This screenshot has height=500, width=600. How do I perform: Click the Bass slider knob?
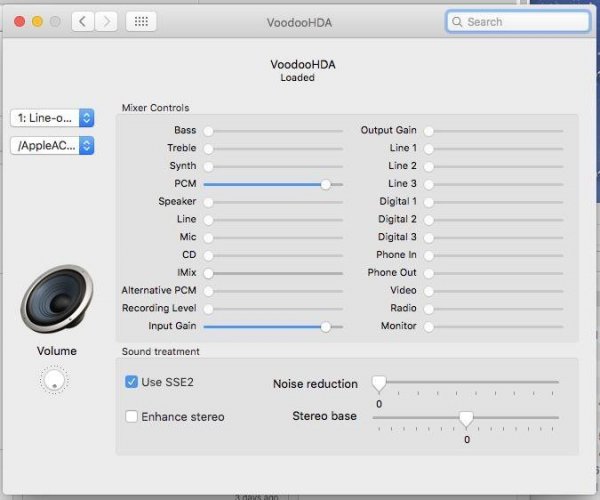click(208, 131)
